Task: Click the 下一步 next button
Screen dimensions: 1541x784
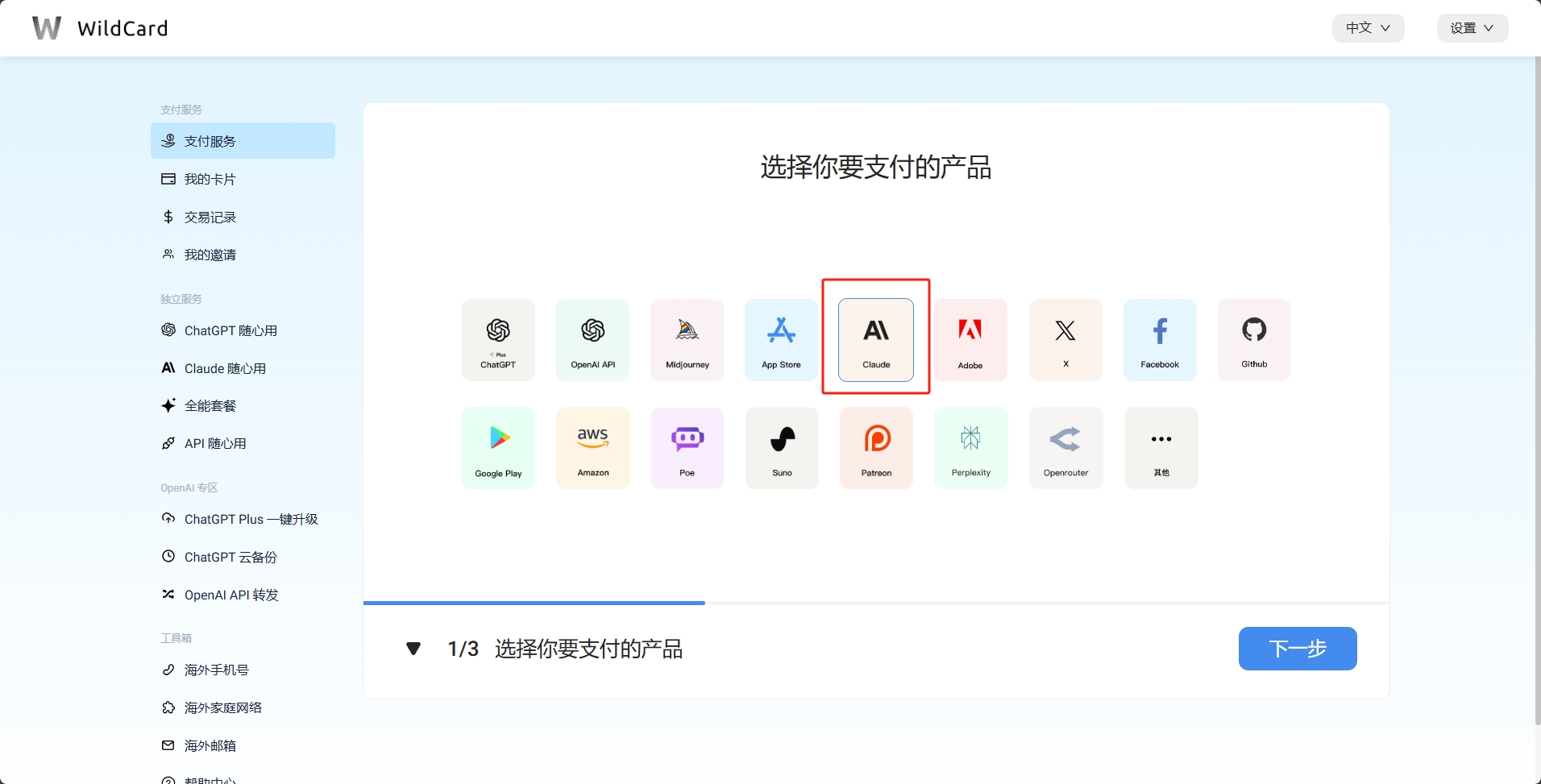Action: pyautogui.click(x=1298, y=649)
